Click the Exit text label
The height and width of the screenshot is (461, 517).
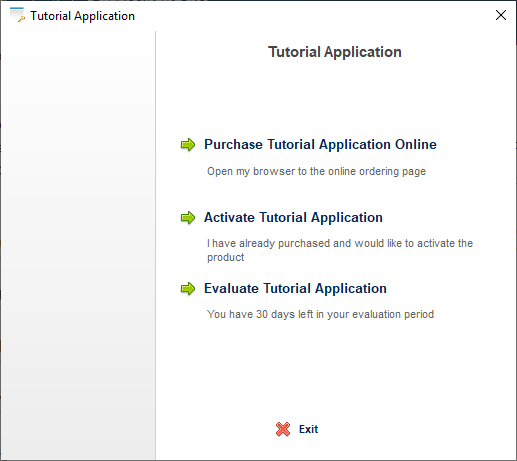tap(308, 429)
